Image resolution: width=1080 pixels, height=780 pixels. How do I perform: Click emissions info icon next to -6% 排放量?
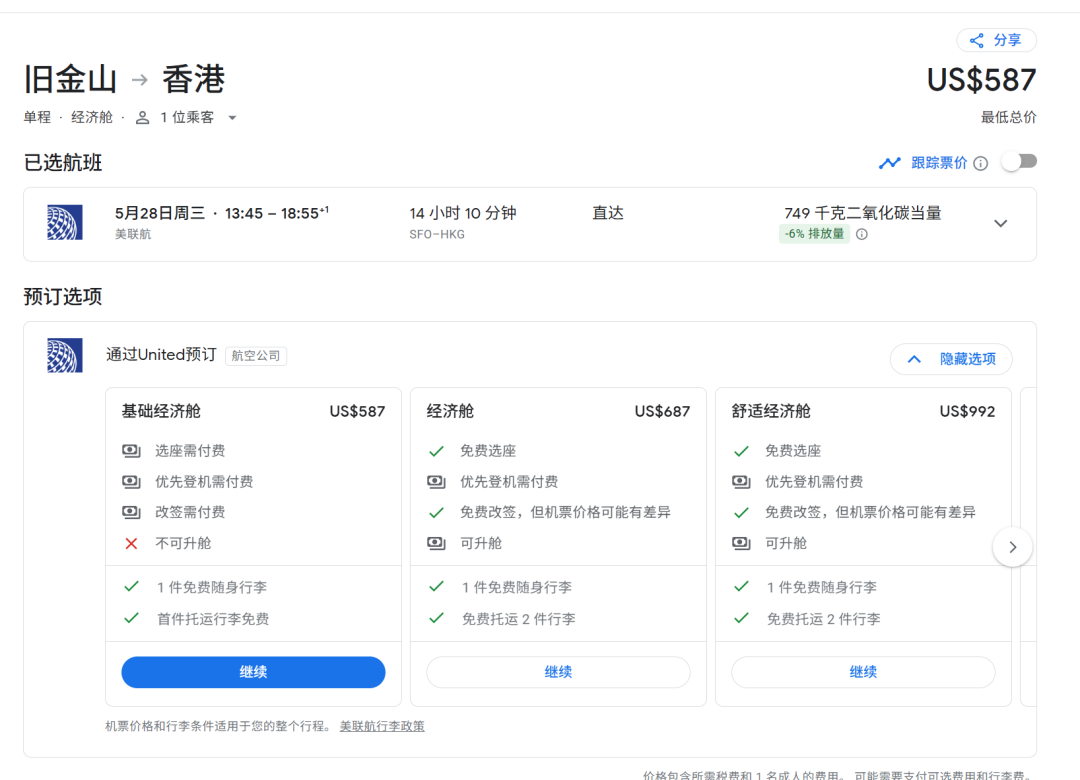click(x=862, y=234)
